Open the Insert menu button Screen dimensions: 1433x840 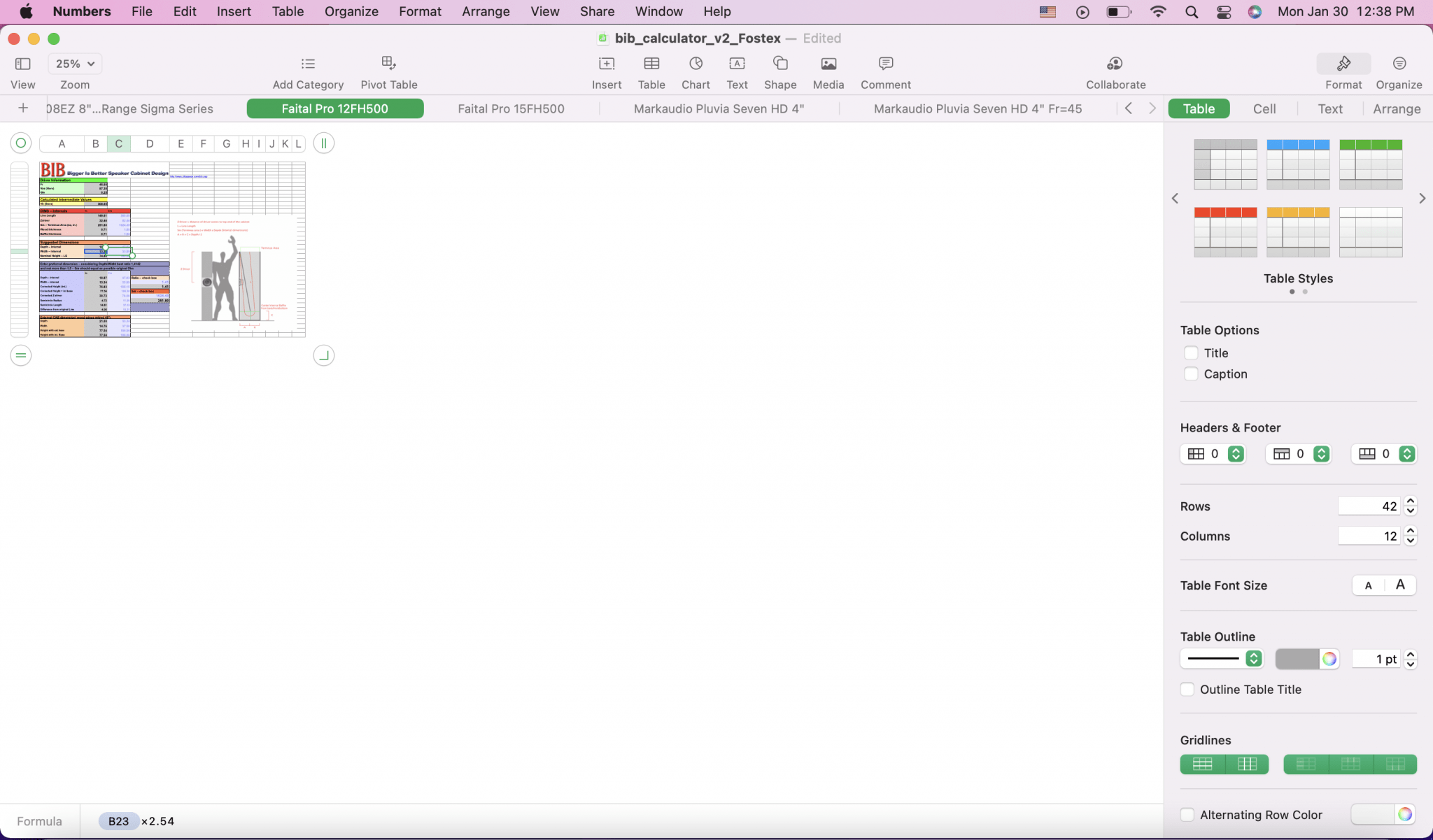(606, 64)
